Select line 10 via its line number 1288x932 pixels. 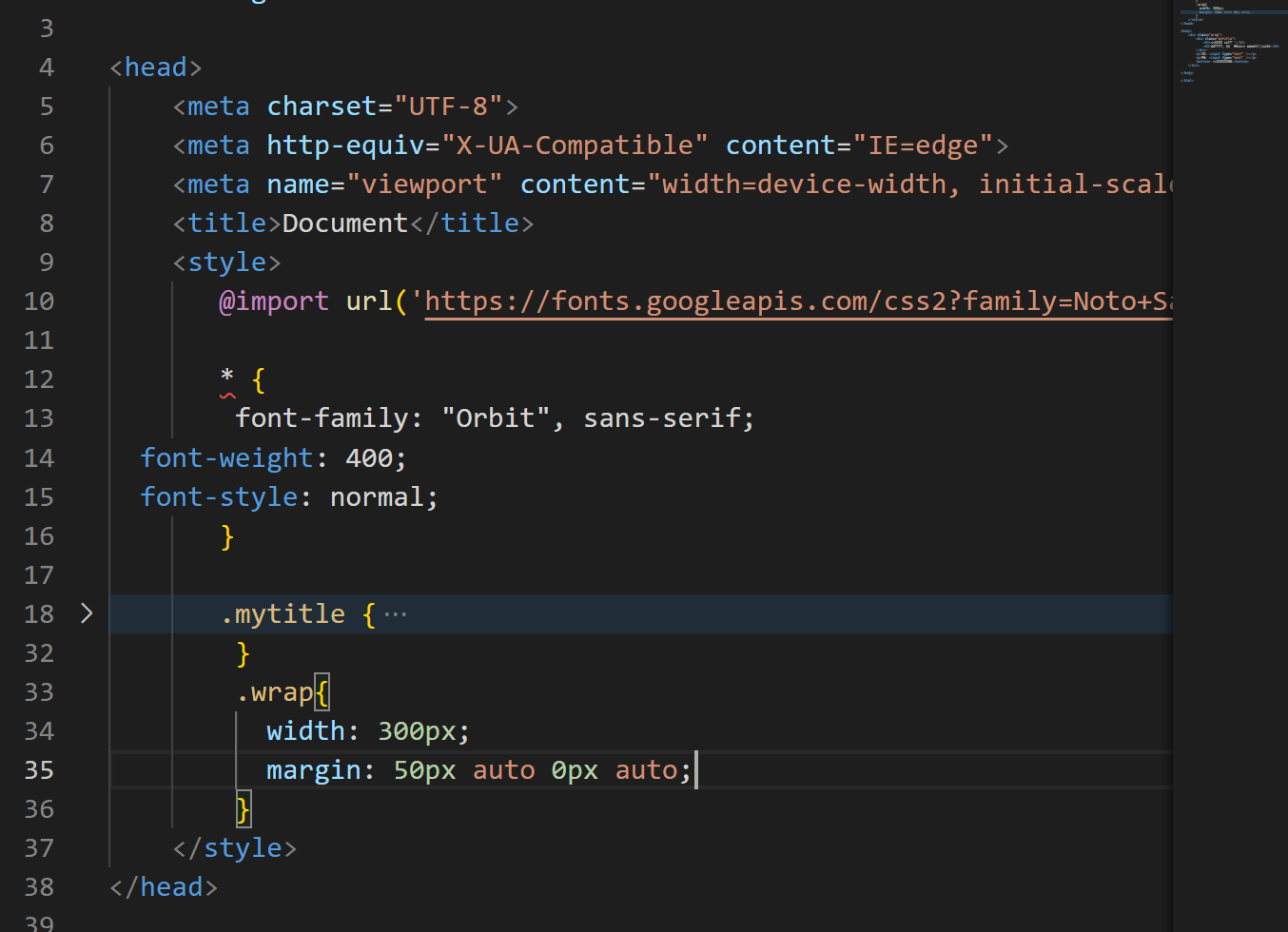point(39,301)
